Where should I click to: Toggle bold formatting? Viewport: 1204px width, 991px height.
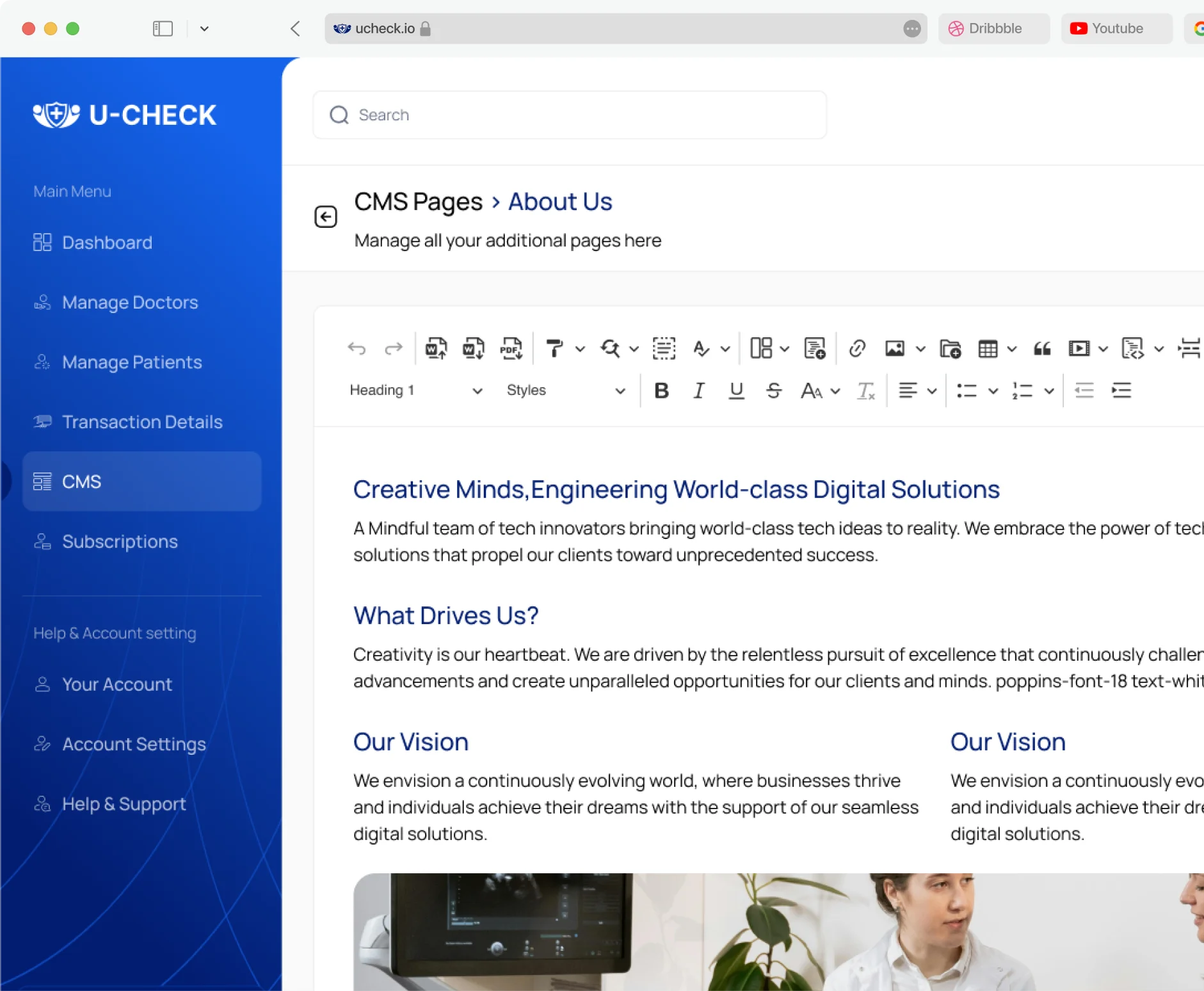(662, 391)
